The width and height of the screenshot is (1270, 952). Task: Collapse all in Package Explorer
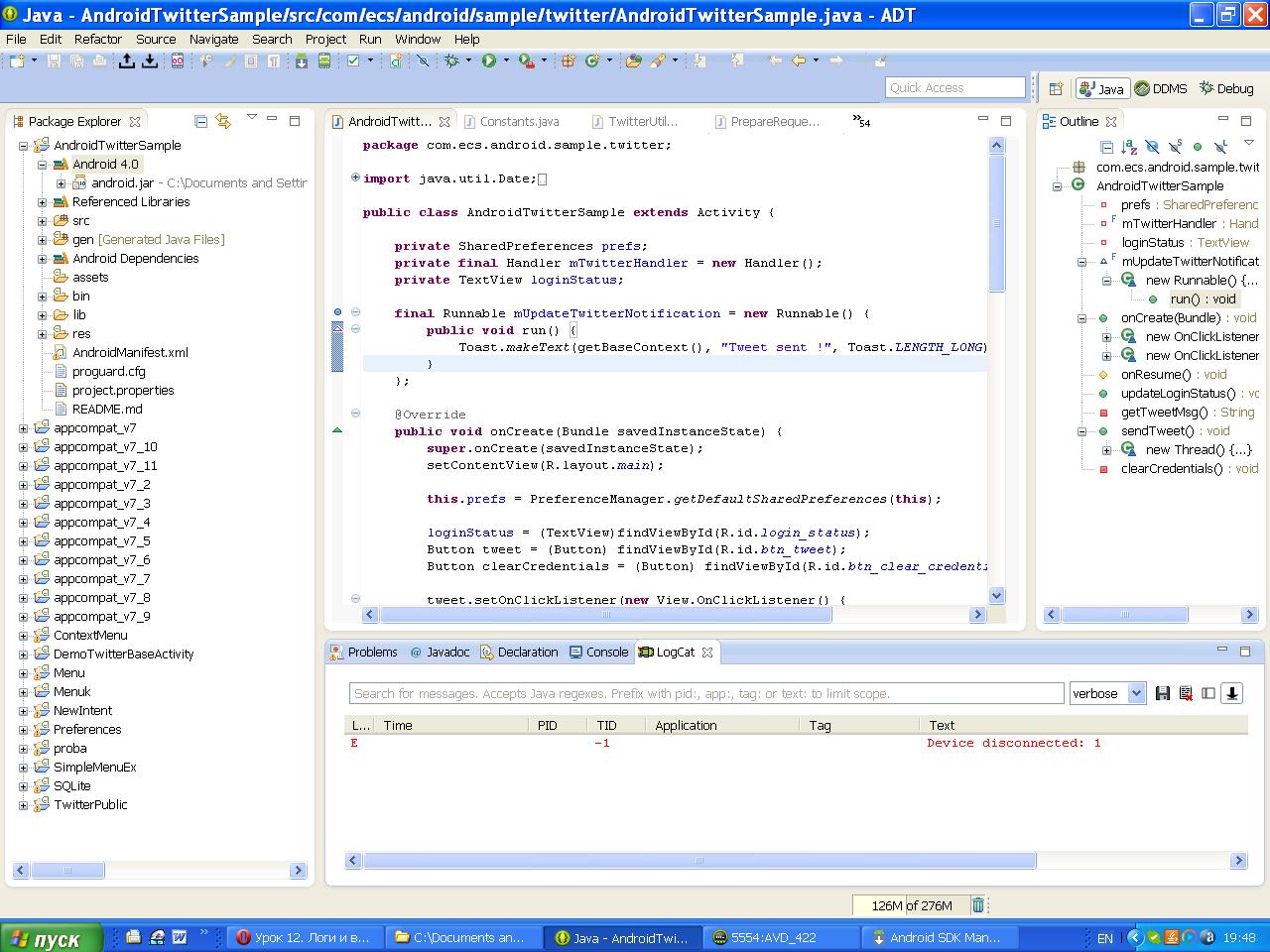coord(201,121)
